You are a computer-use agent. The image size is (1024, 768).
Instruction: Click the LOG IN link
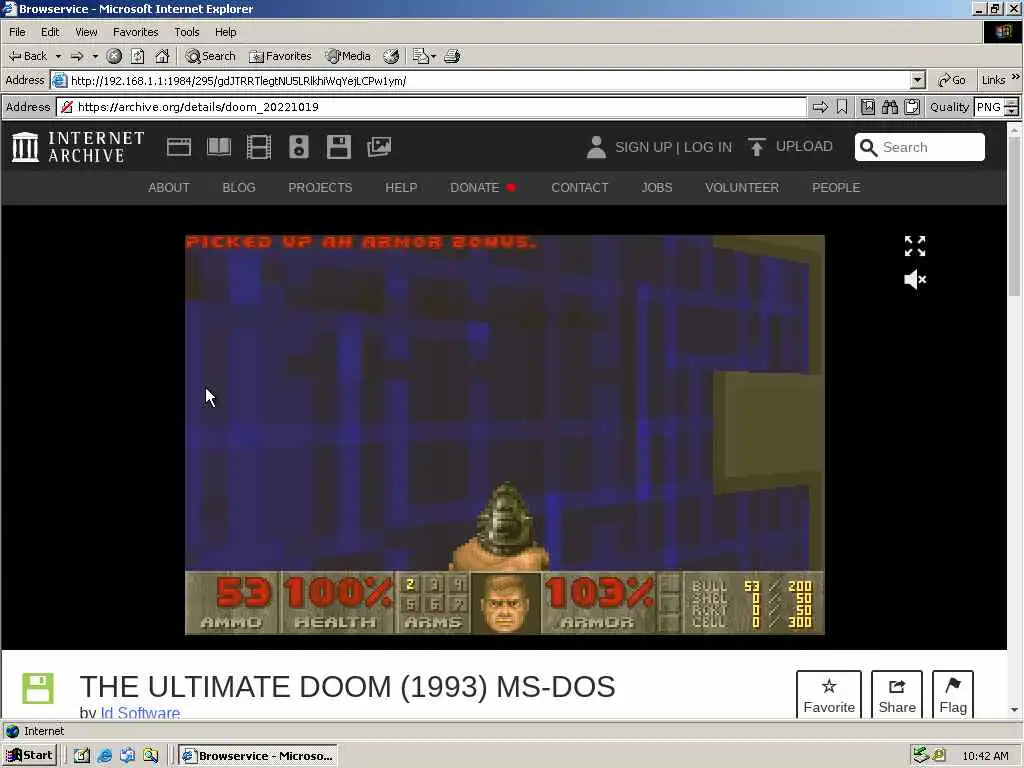coord(708,148)
